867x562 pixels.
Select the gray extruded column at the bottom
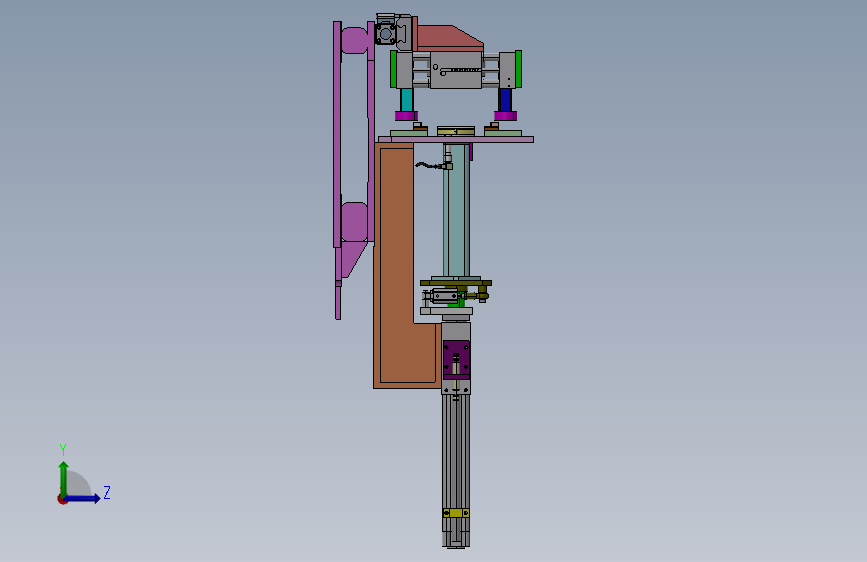tap(456, 470)
